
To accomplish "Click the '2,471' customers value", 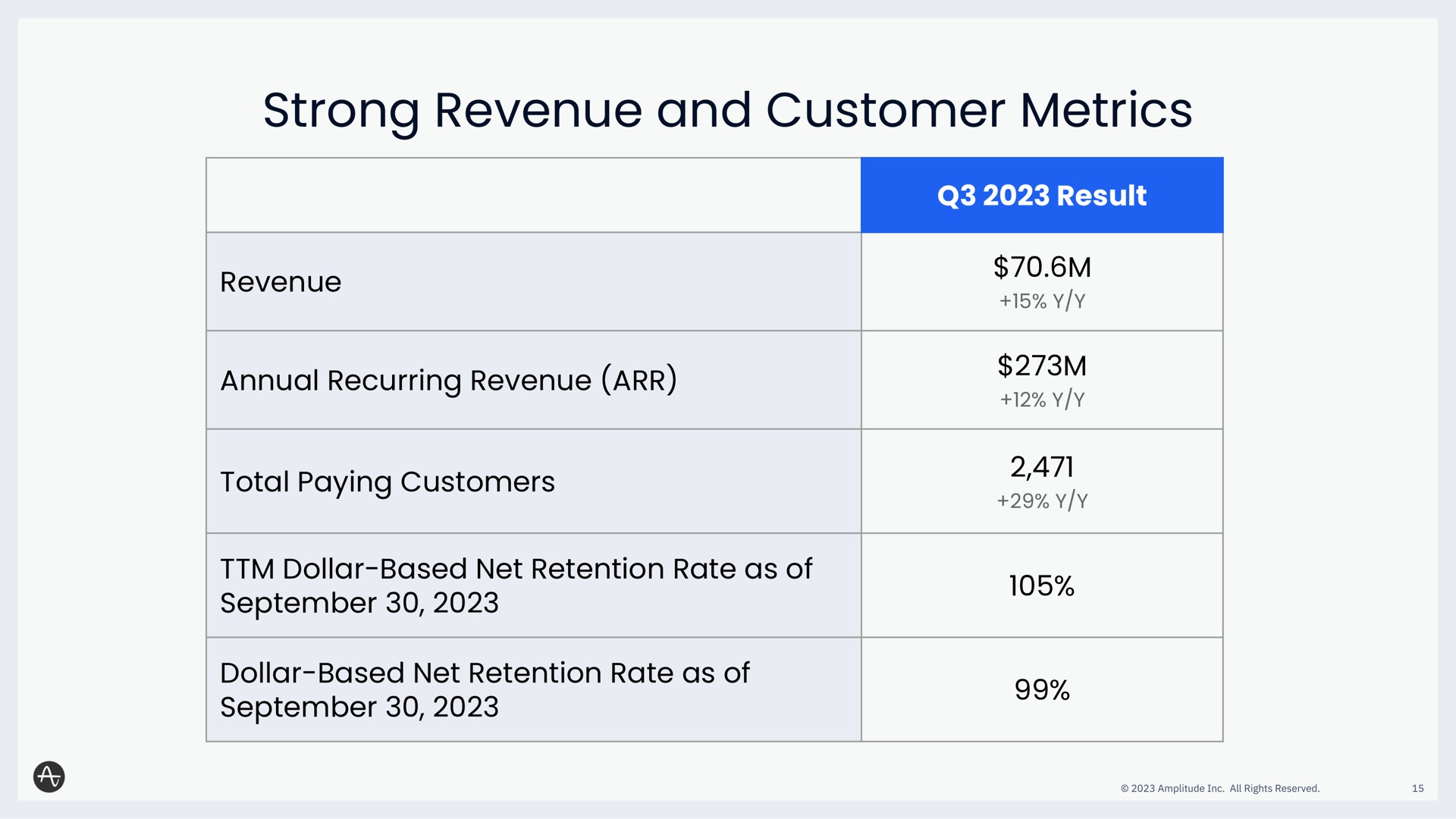I will pyautogui.click(x=1042, y=467).
